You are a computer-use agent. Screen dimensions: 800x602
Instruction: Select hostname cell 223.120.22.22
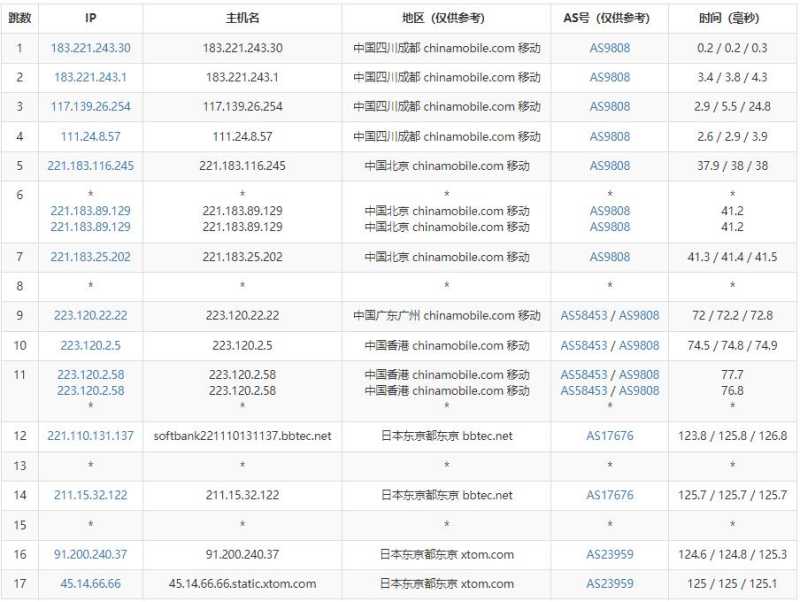[242, 315]
